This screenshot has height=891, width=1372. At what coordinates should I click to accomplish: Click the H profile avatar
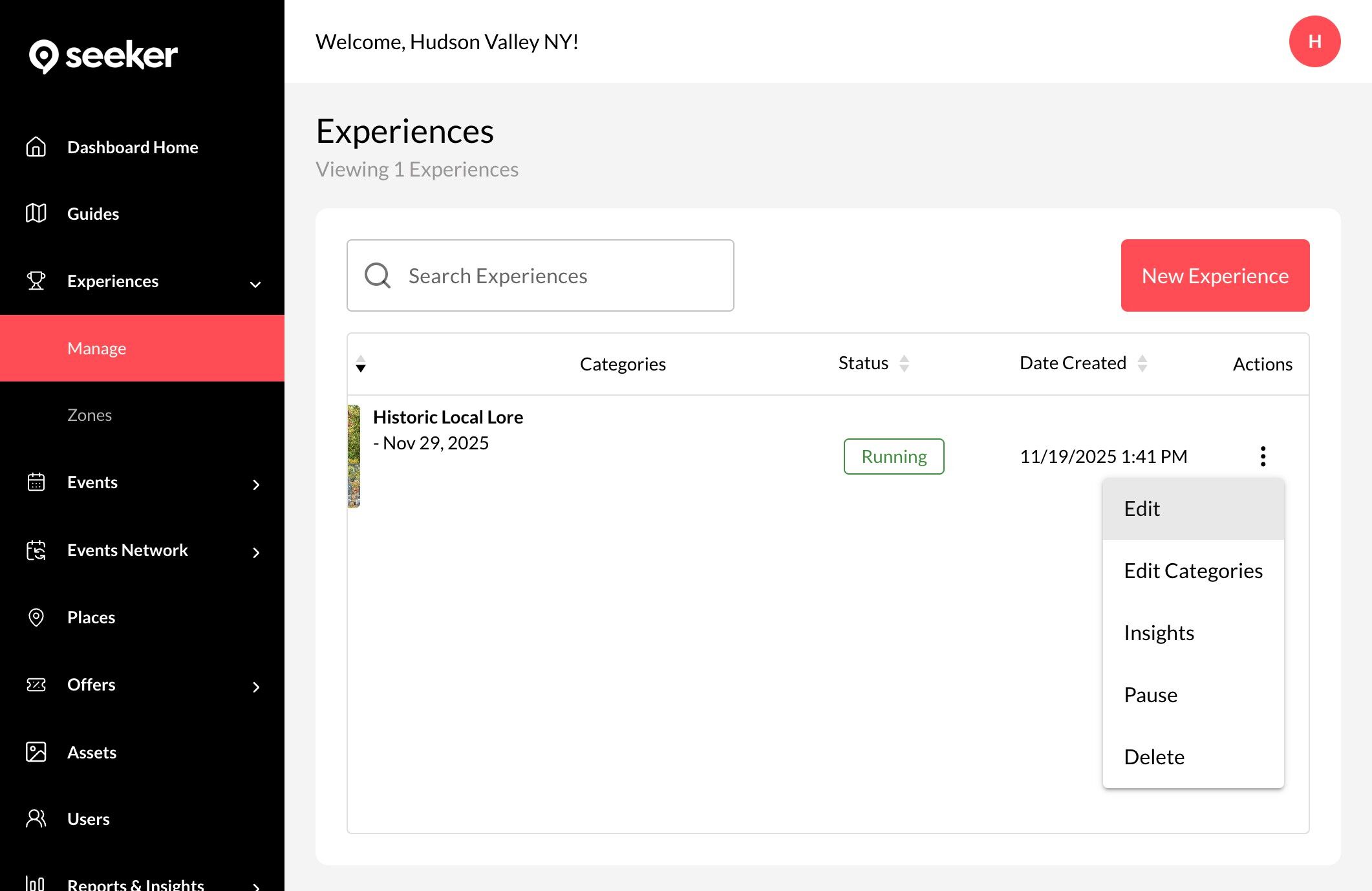coord(1314,41)
